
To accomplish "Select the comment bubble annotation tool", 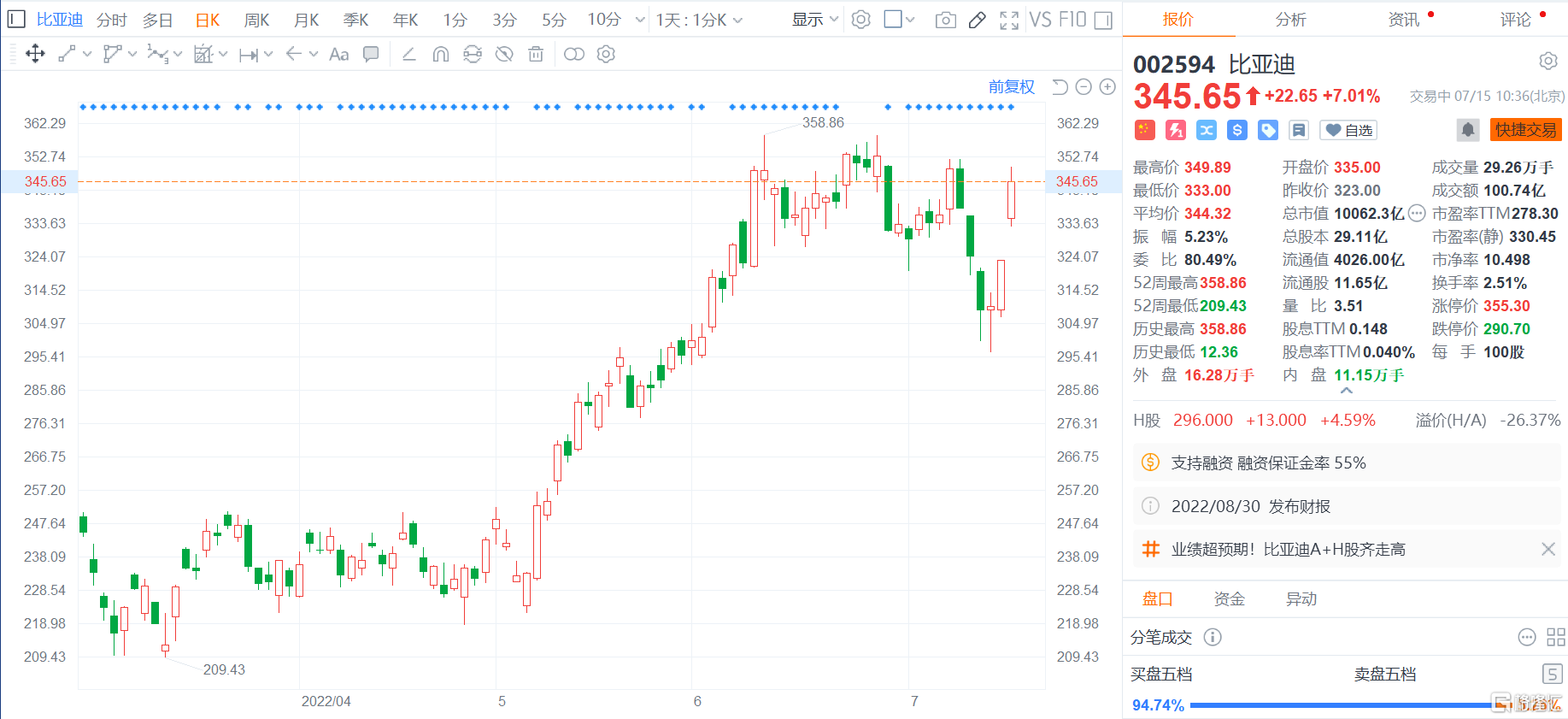I will point(371,54).
